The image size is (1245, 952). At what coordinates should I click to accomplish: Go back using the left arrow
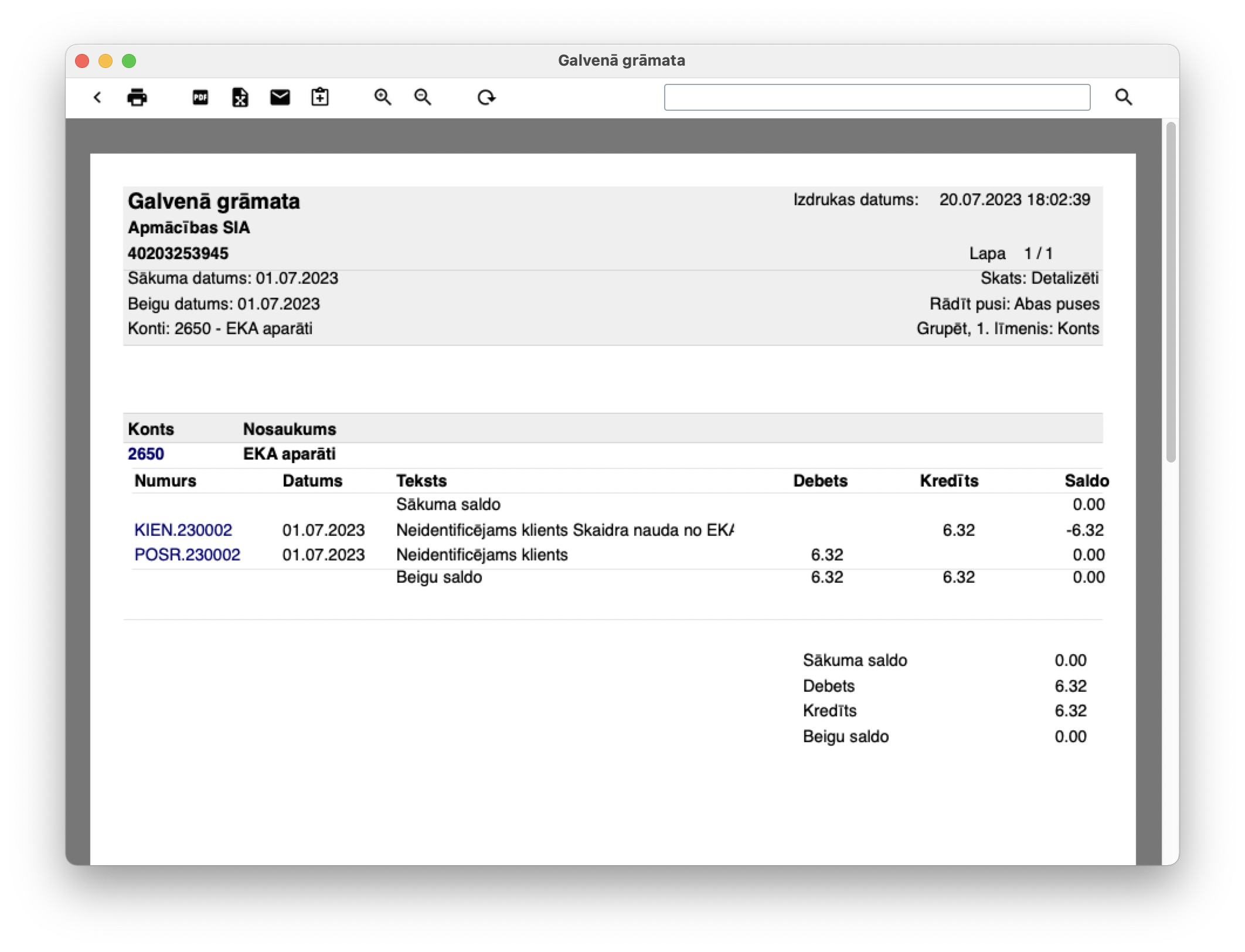(97, 97)
